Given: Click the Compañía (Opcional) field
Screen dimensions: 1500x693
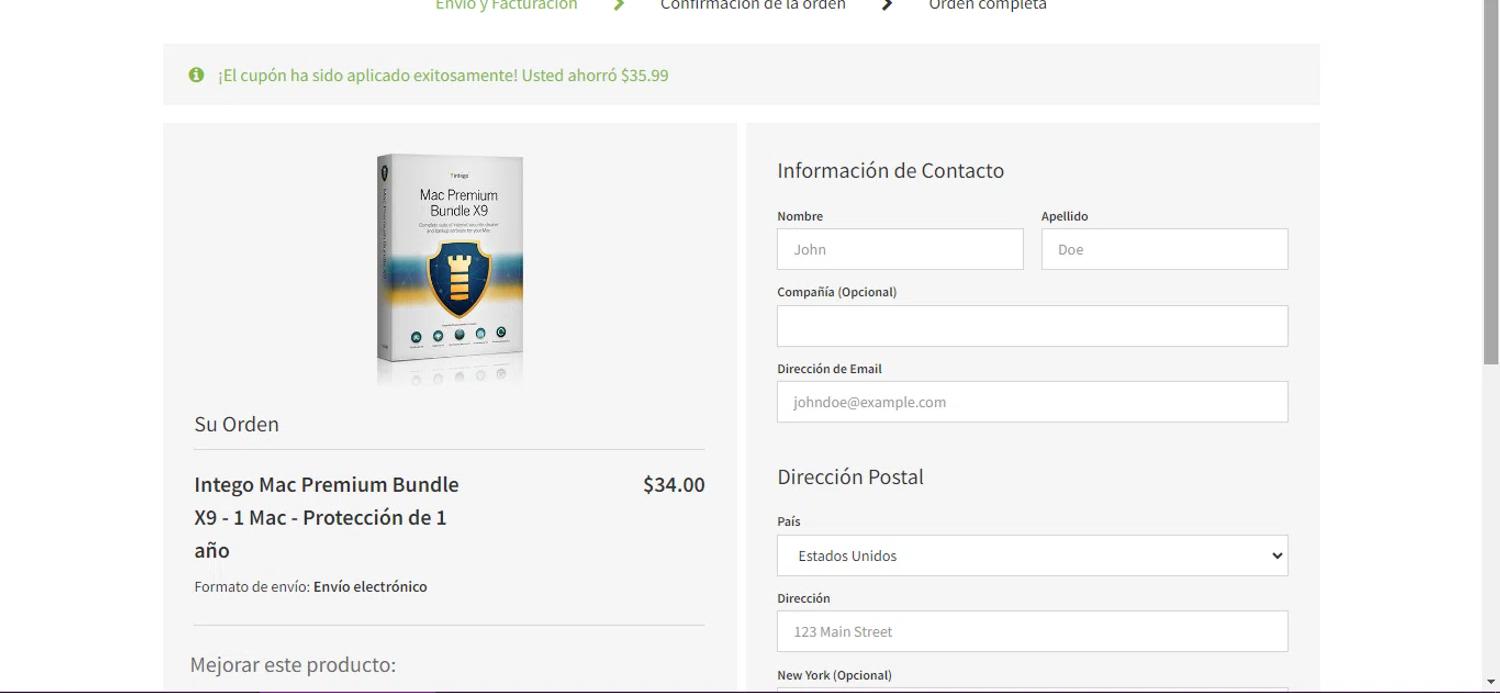Looking at the screenshot, I should (1032, 326).
